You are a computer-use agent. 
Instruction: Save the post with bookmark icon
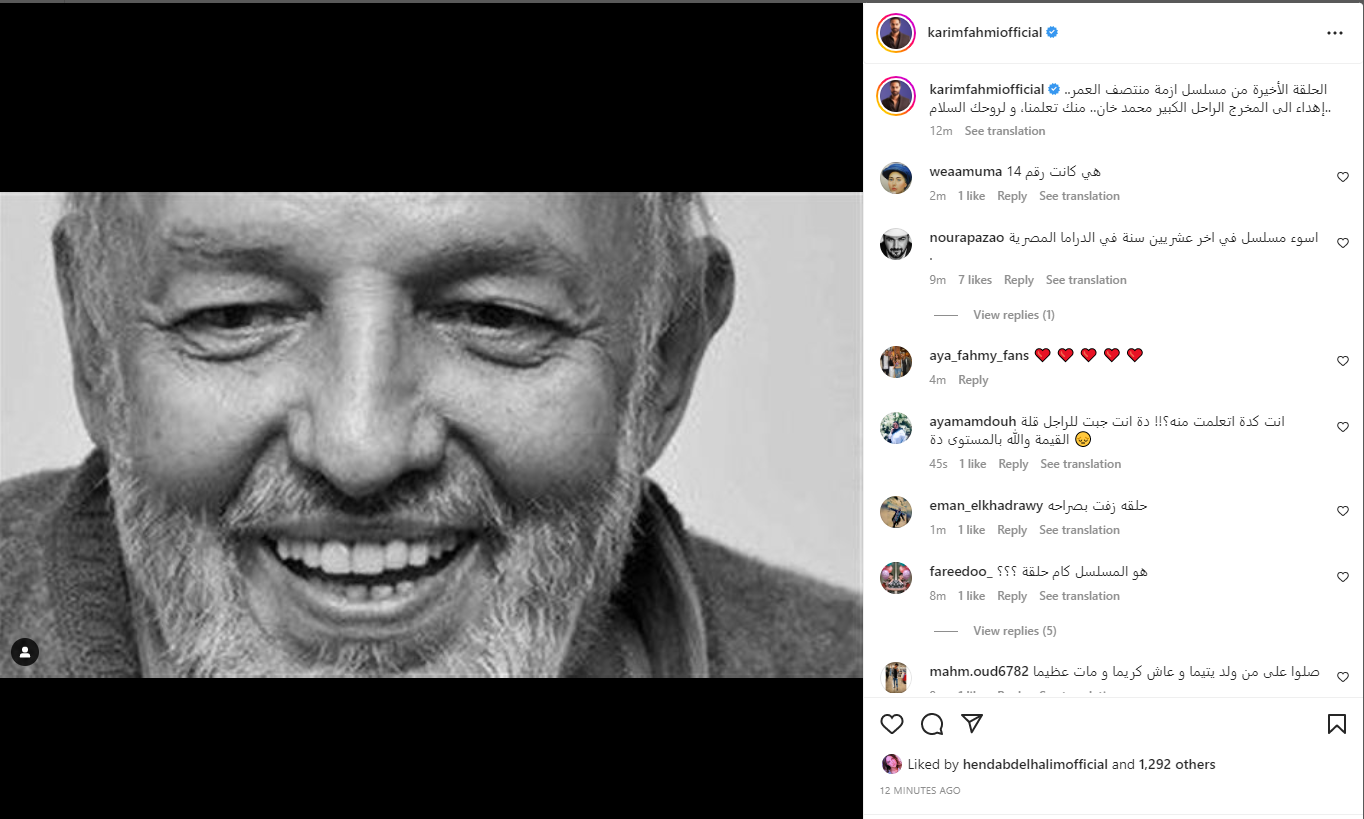[x=1336, y=724]
